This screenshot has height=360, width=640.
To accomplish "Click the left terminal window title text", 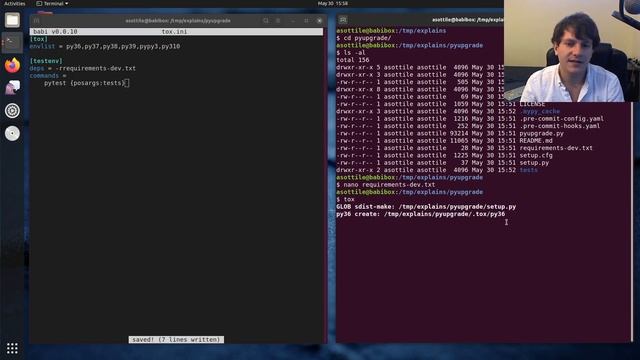I will pyautogui.click(x=178, y=20).
